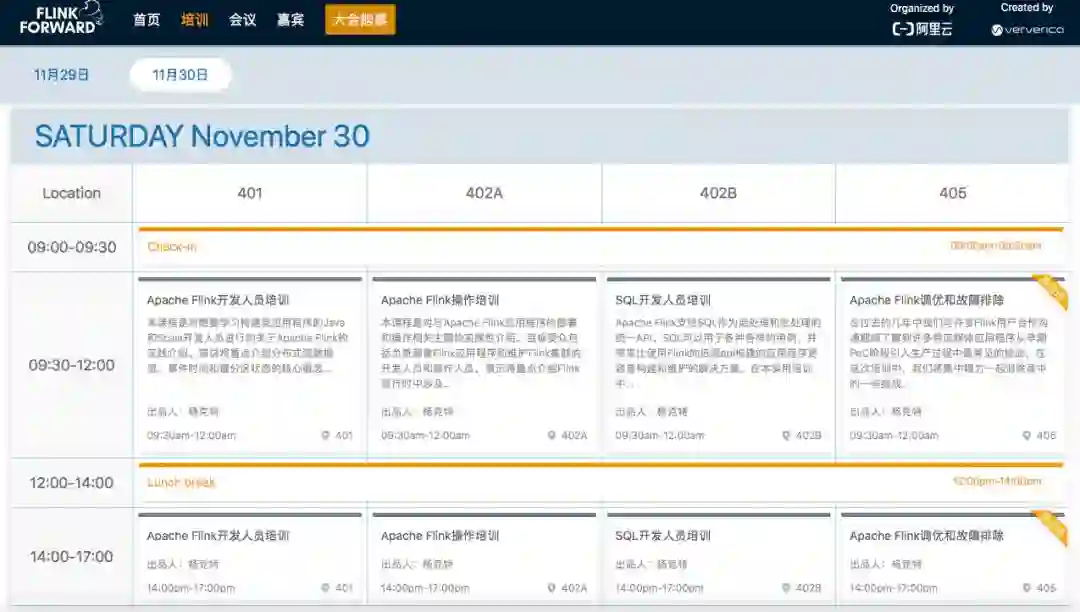Click the 405 location column header
This screenshot has width=1080, height=612.
[x=953, y=193]
